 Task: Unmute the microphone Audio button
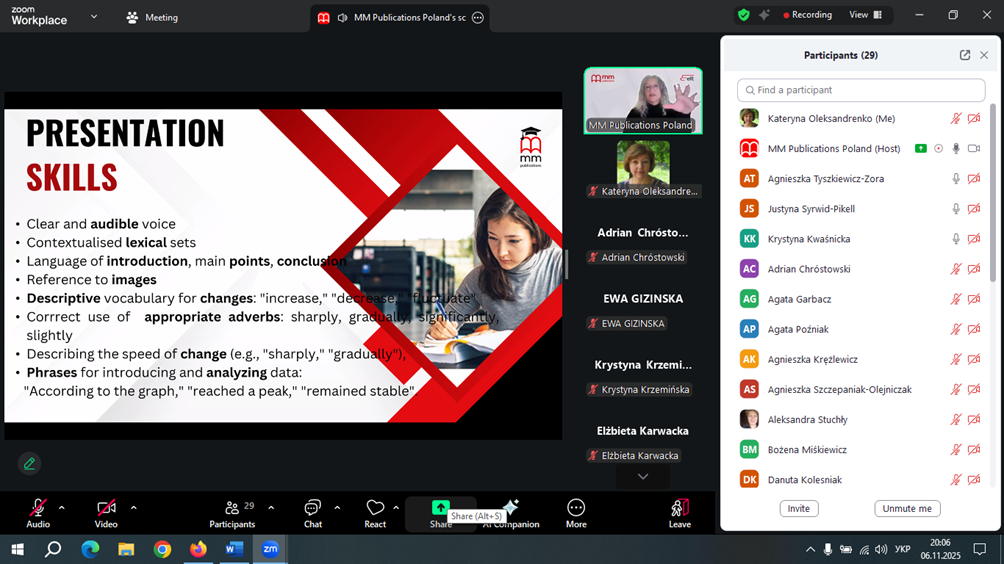point(38,512)
